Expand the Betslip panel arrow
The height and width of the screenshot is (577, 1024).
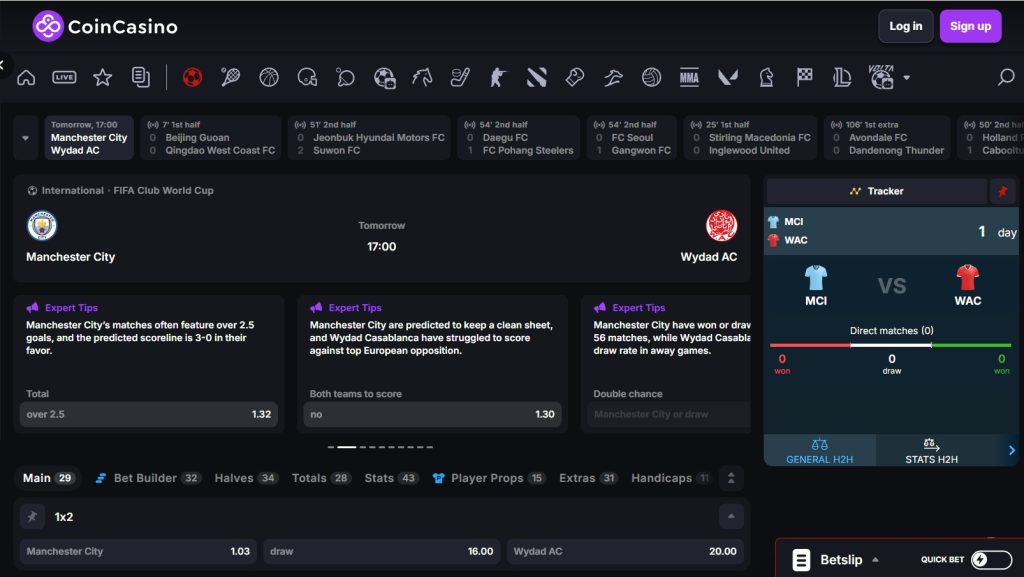pyautogui.click(x=875, y=559)
